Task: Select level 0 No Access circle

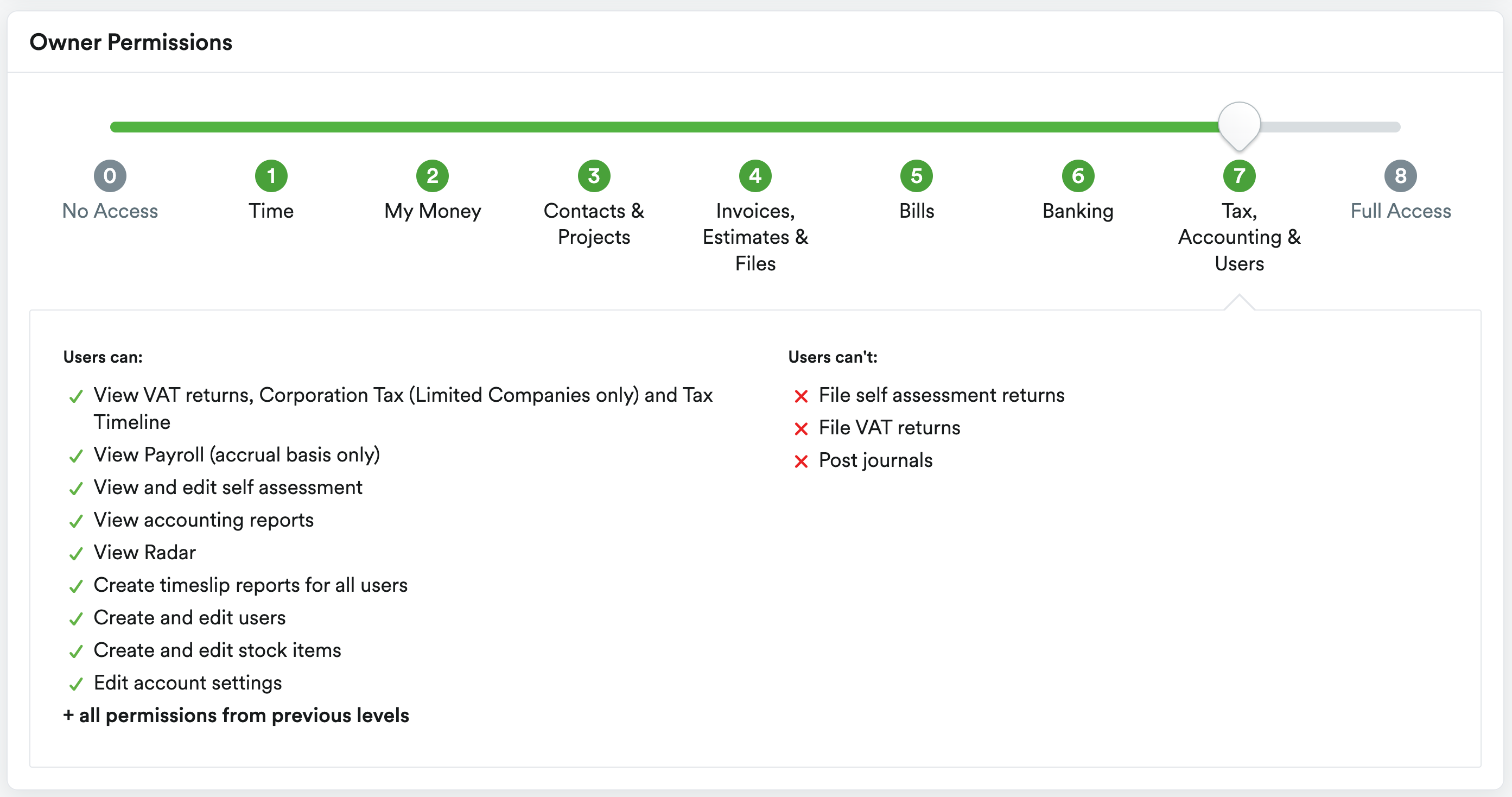Action: point(110,175)
